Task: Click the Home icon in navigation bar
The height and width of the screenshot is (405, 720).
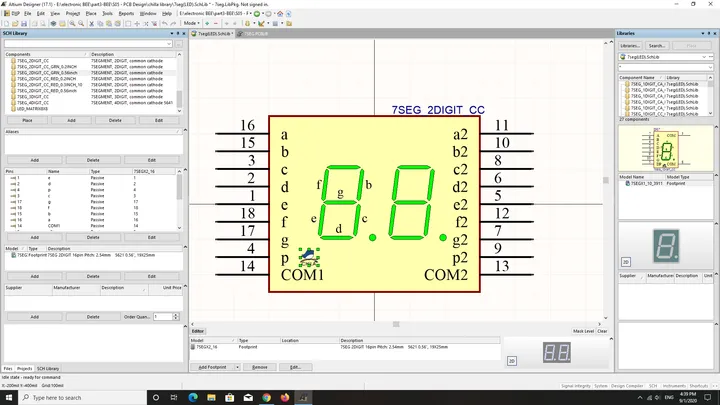Action: [280, 14]
